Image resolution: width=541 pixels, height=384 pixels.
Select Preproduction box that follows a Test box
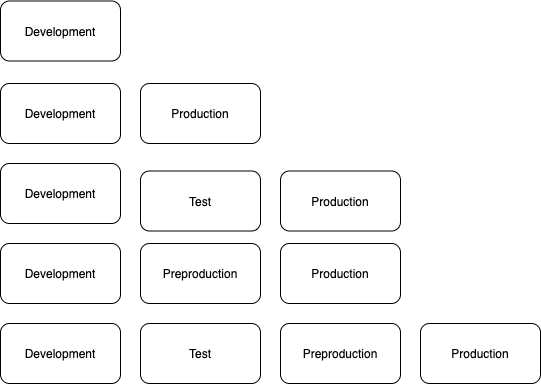point(341,354)
